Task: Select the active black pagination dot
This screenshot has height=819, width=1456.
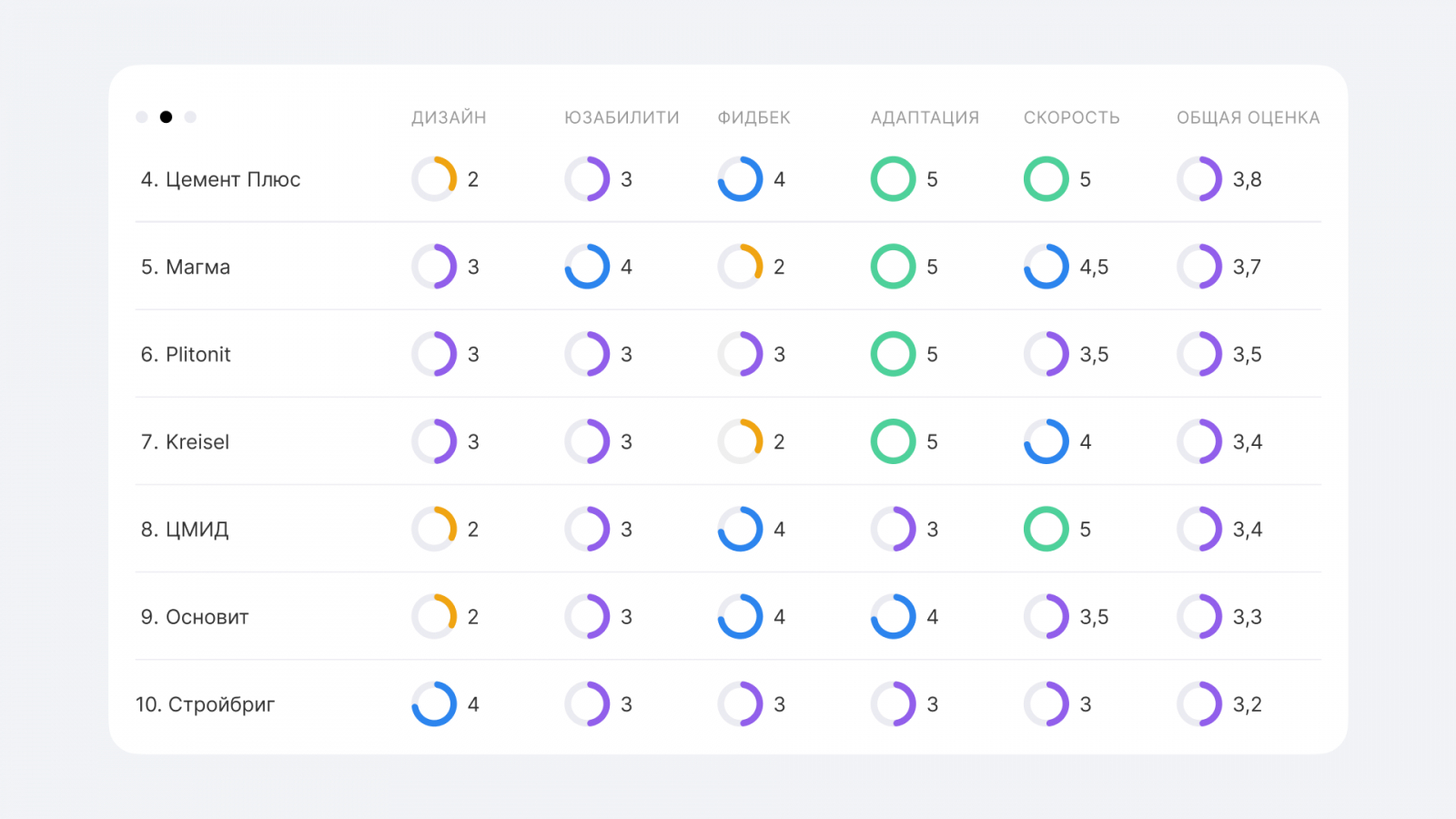Action: (x=166, y=116)
